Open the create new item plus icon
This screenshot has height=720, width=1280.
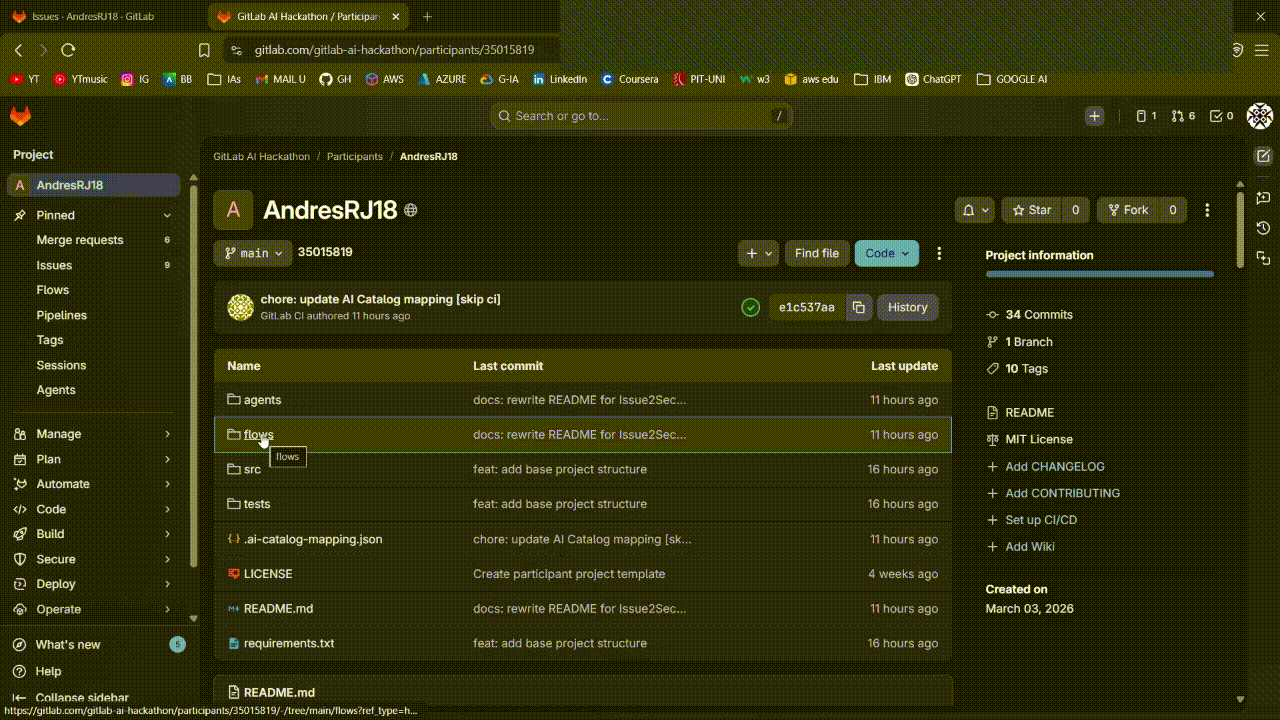click(1094, 116)
